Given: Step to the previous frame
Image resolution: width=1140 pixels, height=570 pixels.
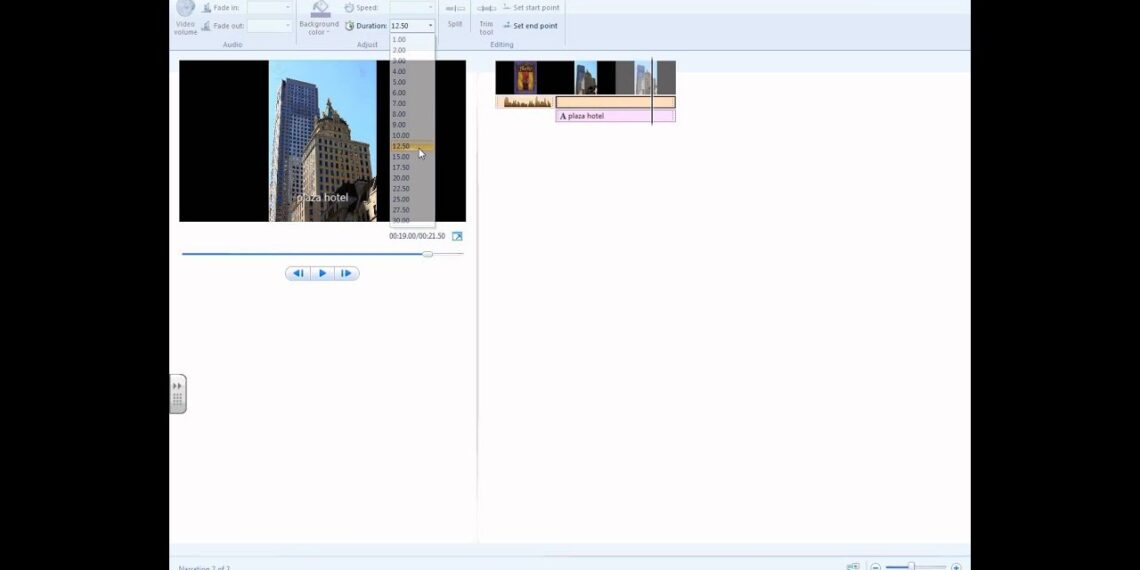Looking at the screenshot, I should click(x=298, y=273).
